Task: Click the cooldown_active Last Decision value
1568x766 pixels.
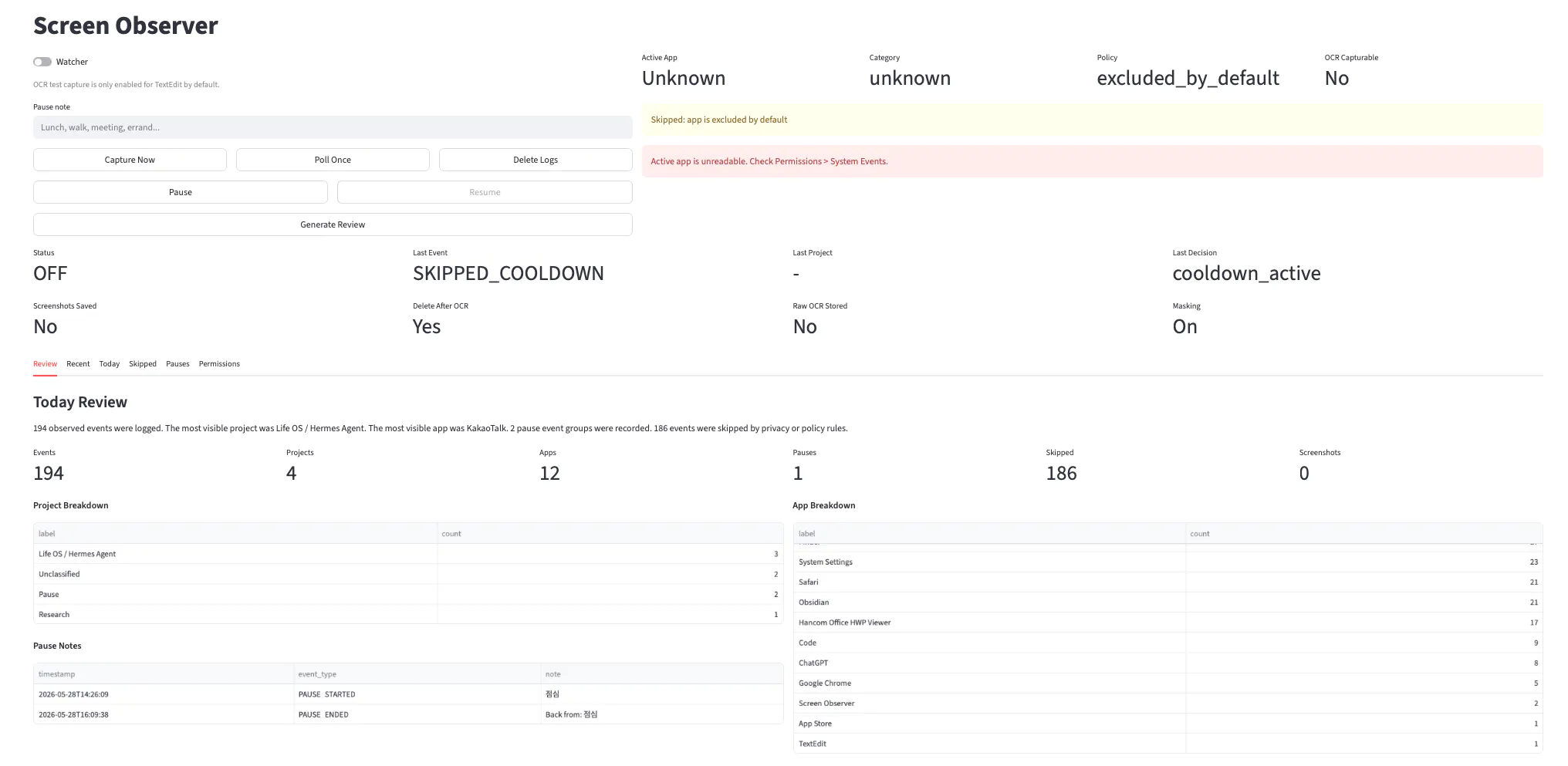Action: [1246, 274]
